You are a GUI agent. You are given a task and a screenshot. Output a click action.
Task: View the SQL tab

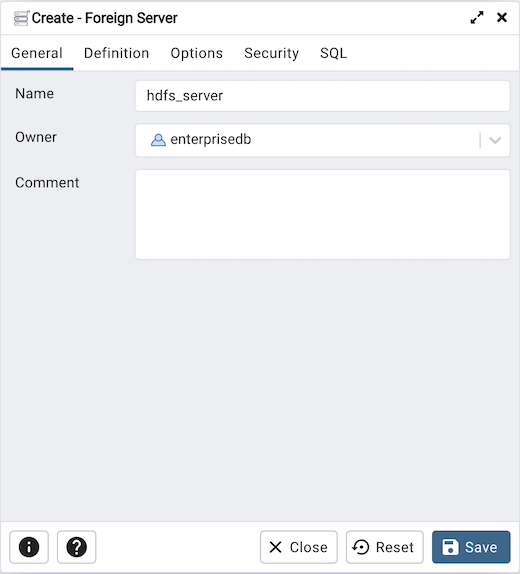[x=333, y=53]
